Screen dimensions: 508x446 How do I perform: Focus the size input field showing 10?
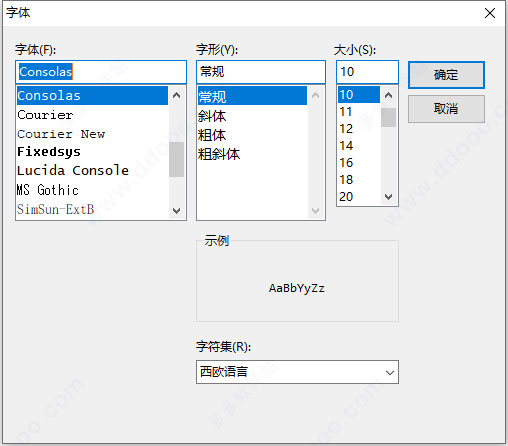click(x=367, y=72)
